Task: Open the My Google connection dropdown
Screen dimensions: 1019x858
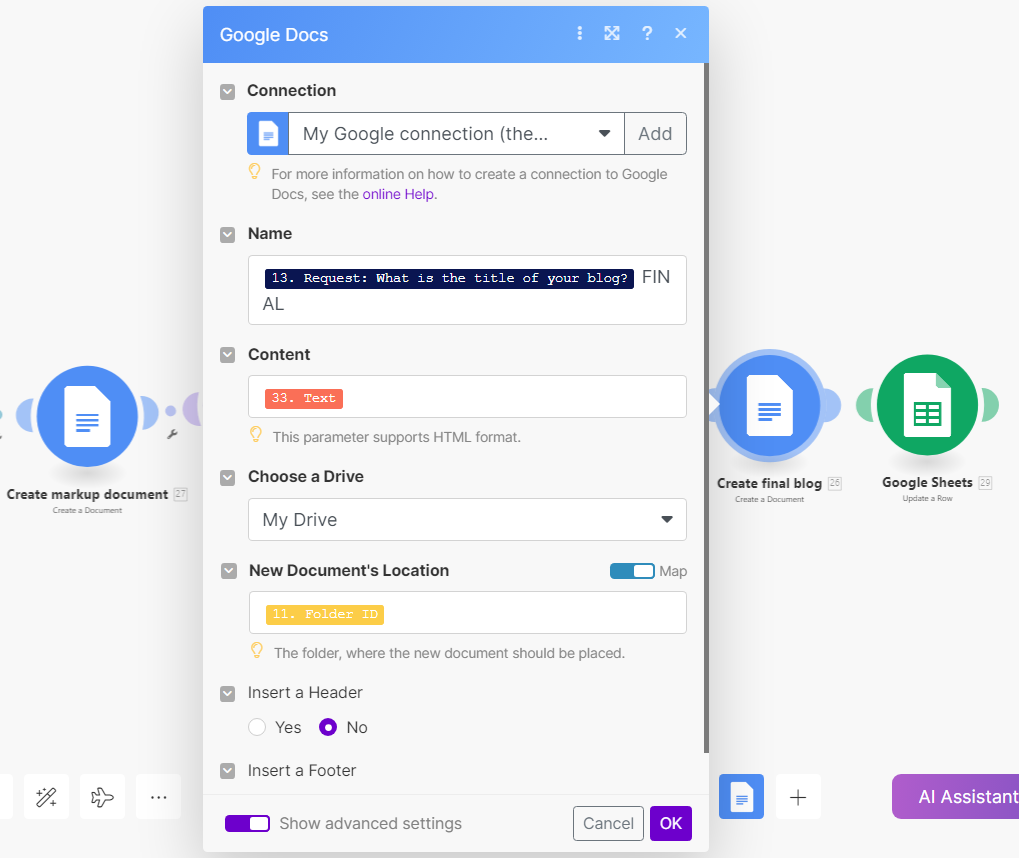Action: pos(456,134)
